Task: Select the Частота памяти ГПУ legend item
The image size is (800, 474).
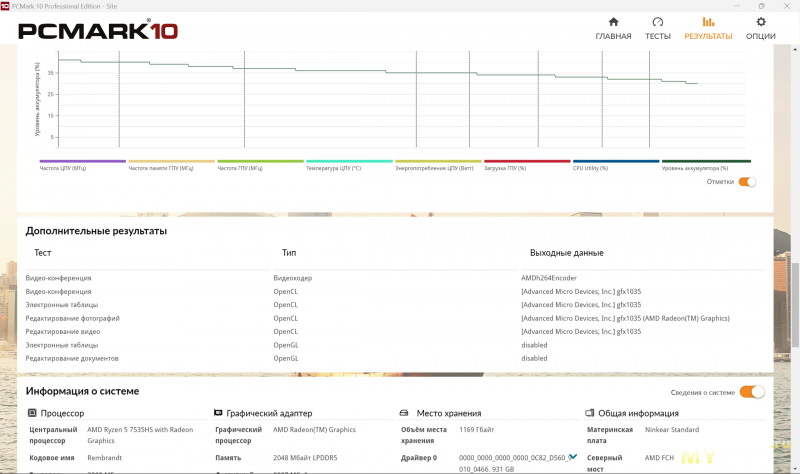Action: tap(171, 162)
